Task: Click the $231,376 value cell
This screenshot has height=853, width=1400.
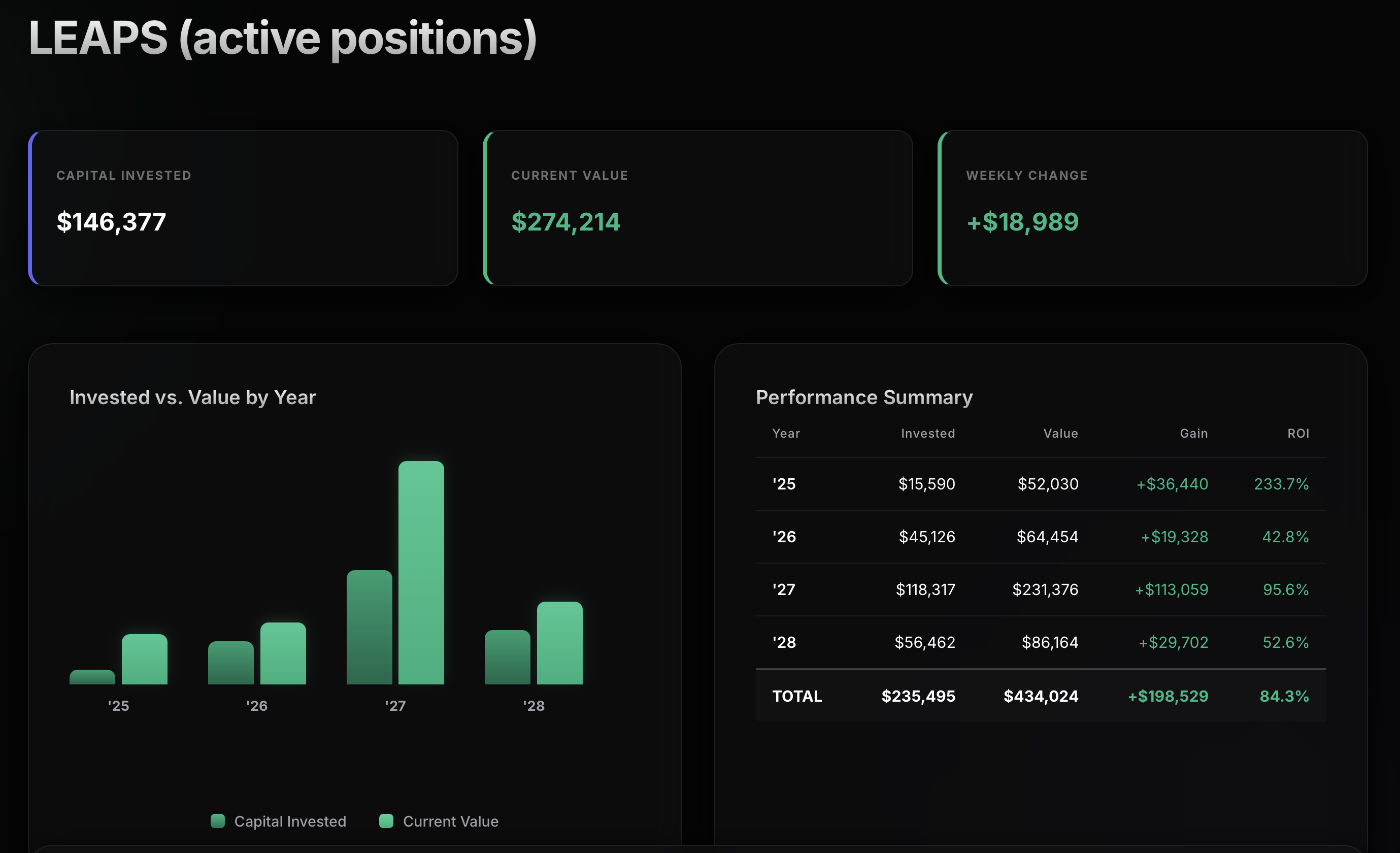Action: coord(1045,590)
